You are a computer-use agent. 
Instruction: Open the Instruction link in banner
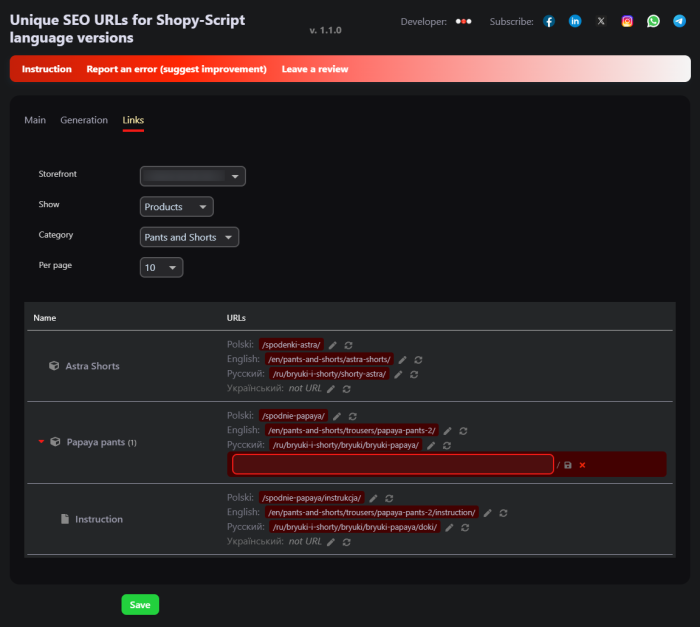(46, 69)
